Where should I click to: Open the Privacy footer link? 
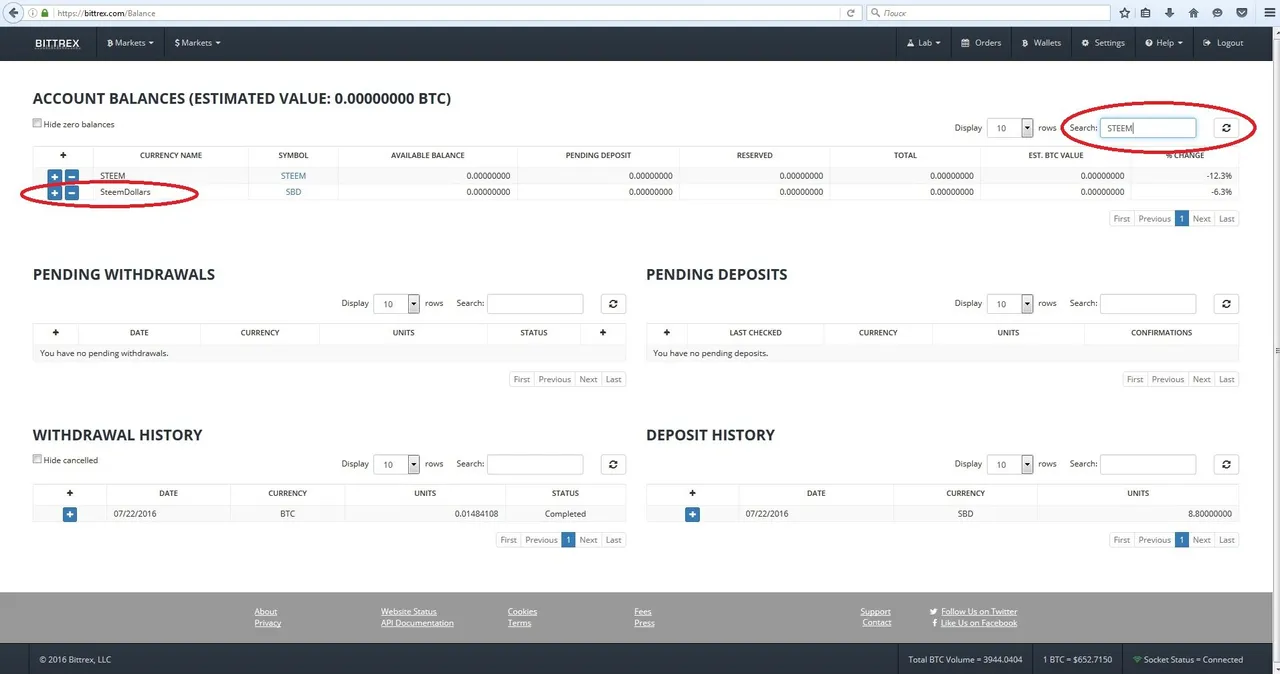[x=268, y=623]
